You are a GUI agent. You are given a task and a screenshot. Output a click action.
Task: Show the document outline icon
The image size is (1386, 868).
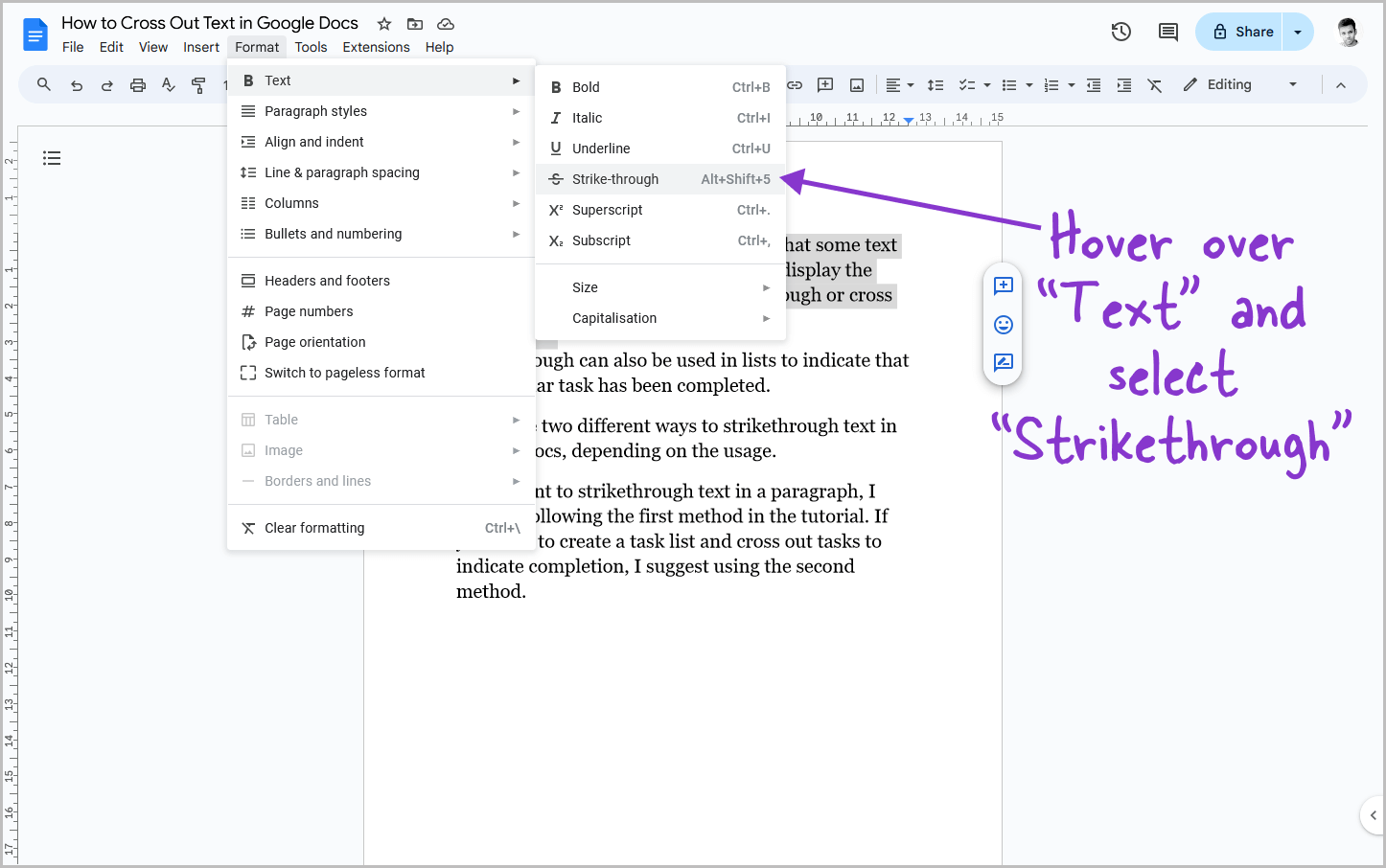pyautogui.click(x=52, y=158)
